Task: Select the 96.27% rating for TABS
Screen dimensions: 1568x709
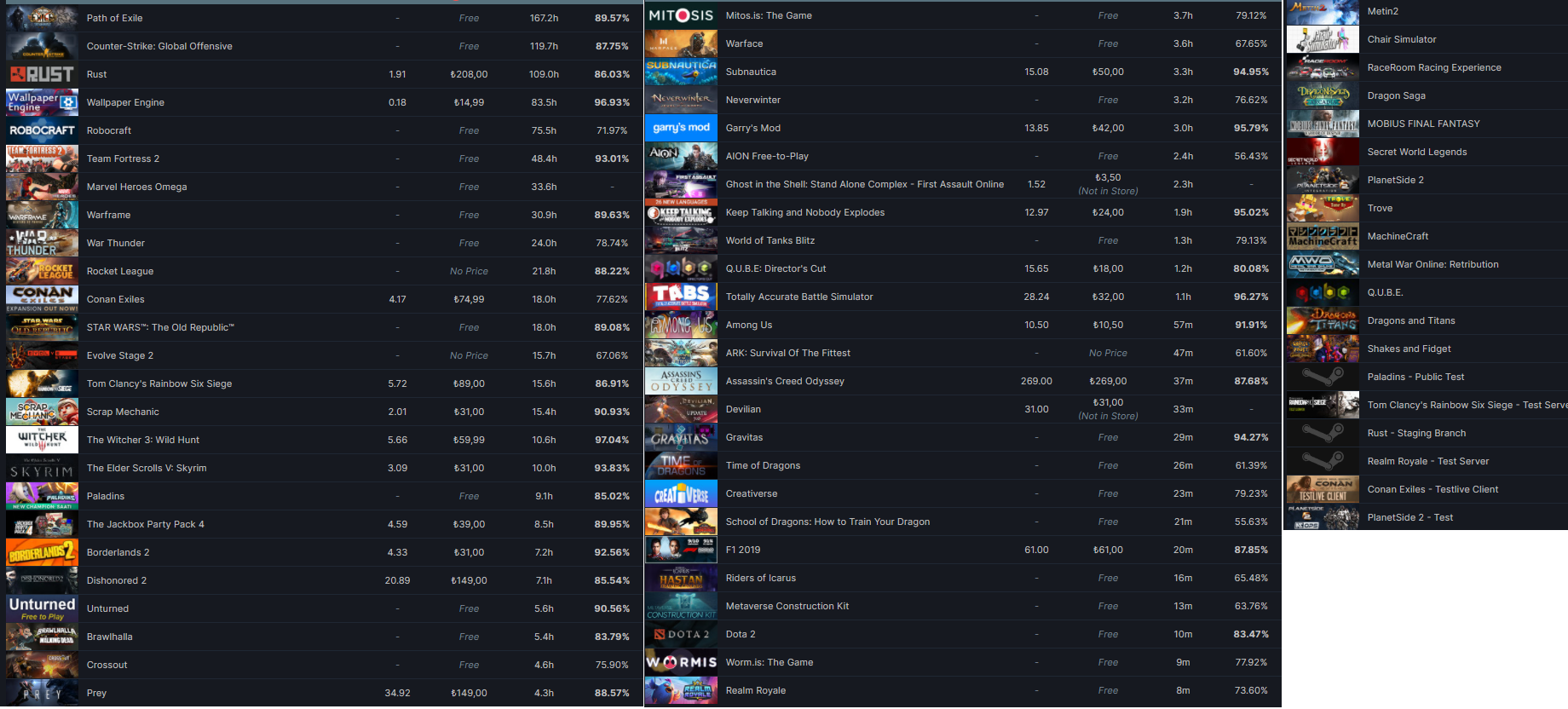Action: (x=1251, y=297)
